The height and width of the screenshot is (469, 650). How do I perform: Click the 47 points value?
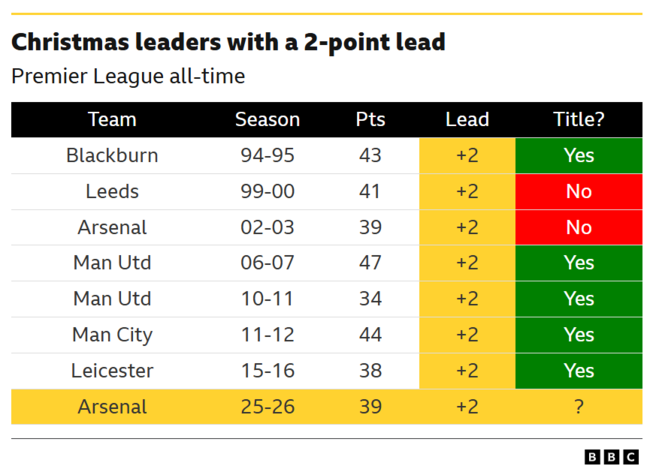[x=370, y=263]
